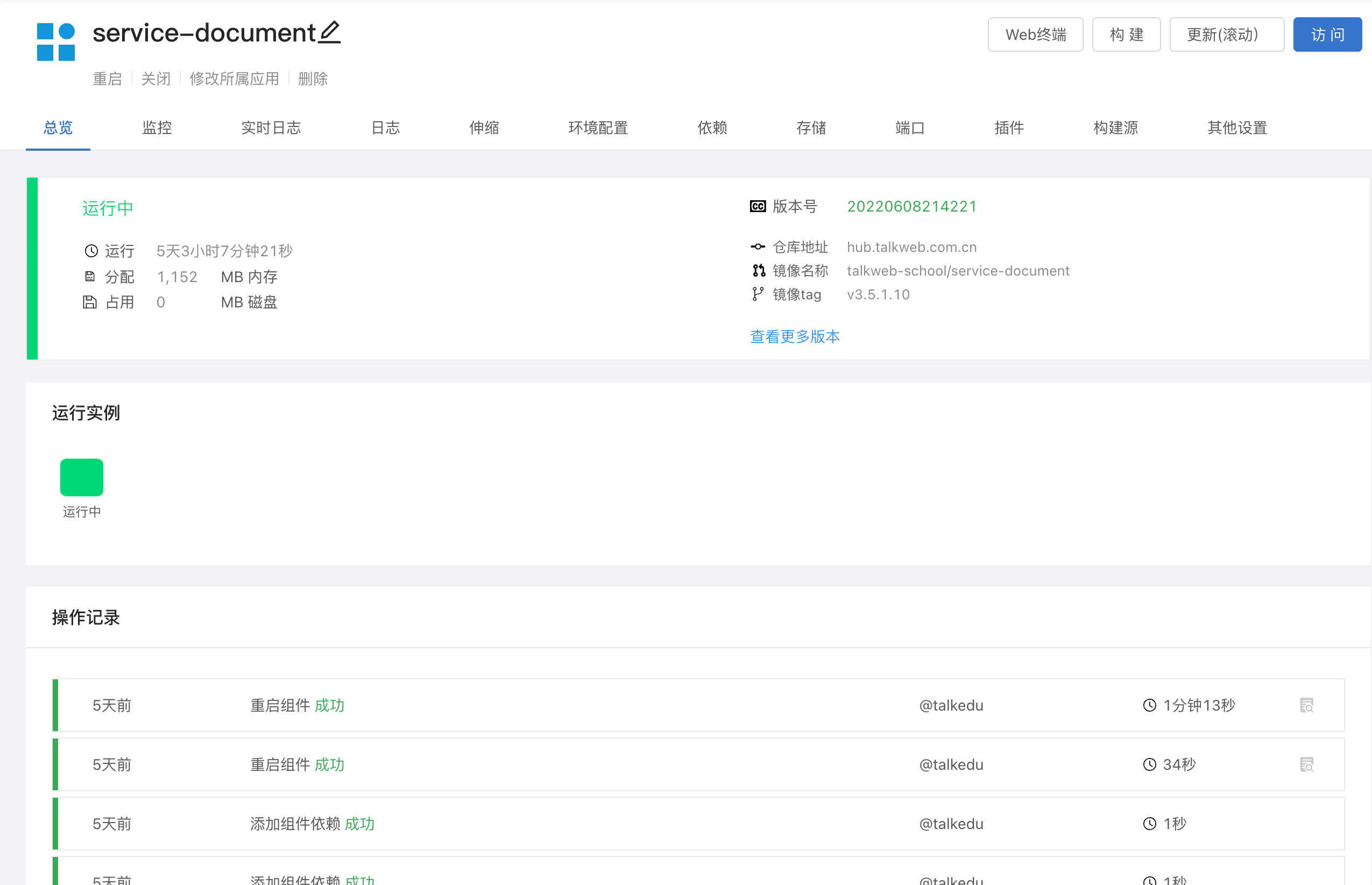This screenshot has width=1372, height=885.
Task: Open log icon for 1分钟13秒 restart record
Action: 1306,705
